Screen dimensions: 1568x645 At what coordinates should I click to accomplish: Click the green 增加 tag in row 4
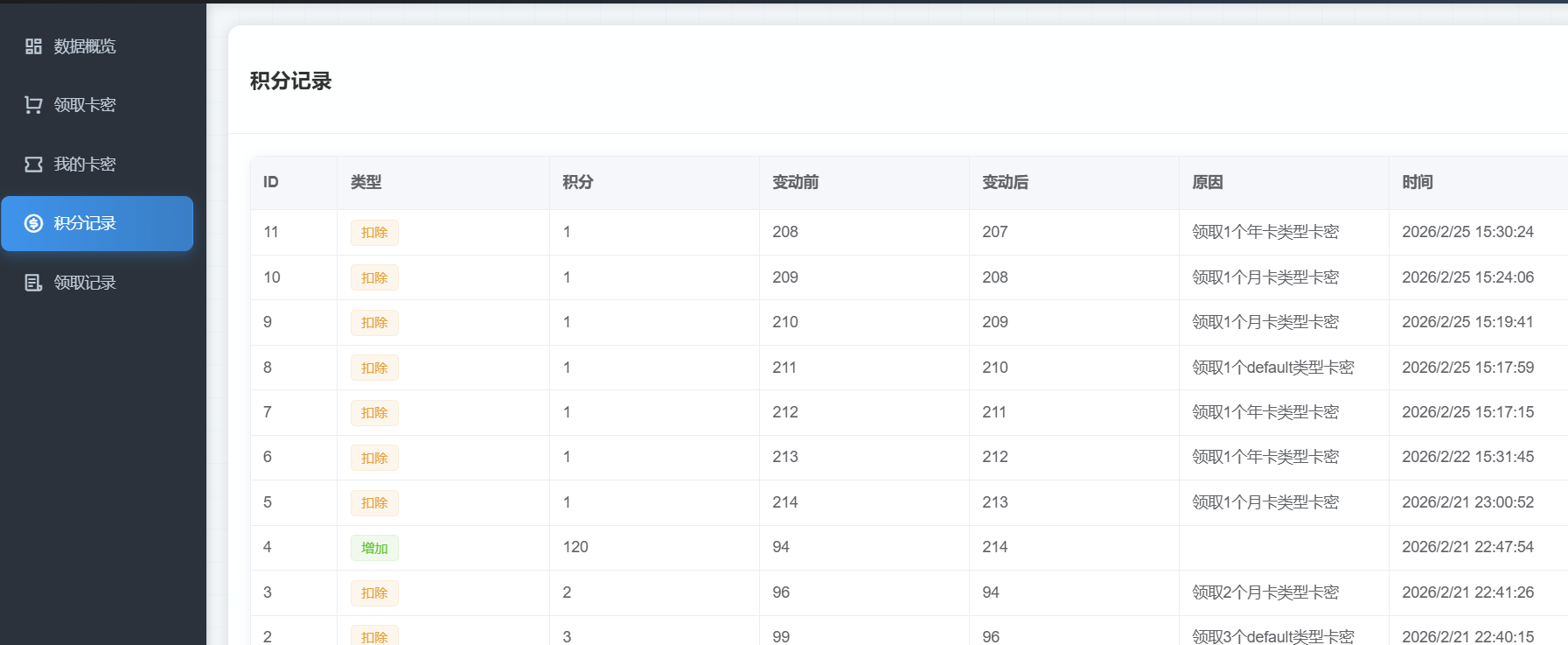[374, 548]
